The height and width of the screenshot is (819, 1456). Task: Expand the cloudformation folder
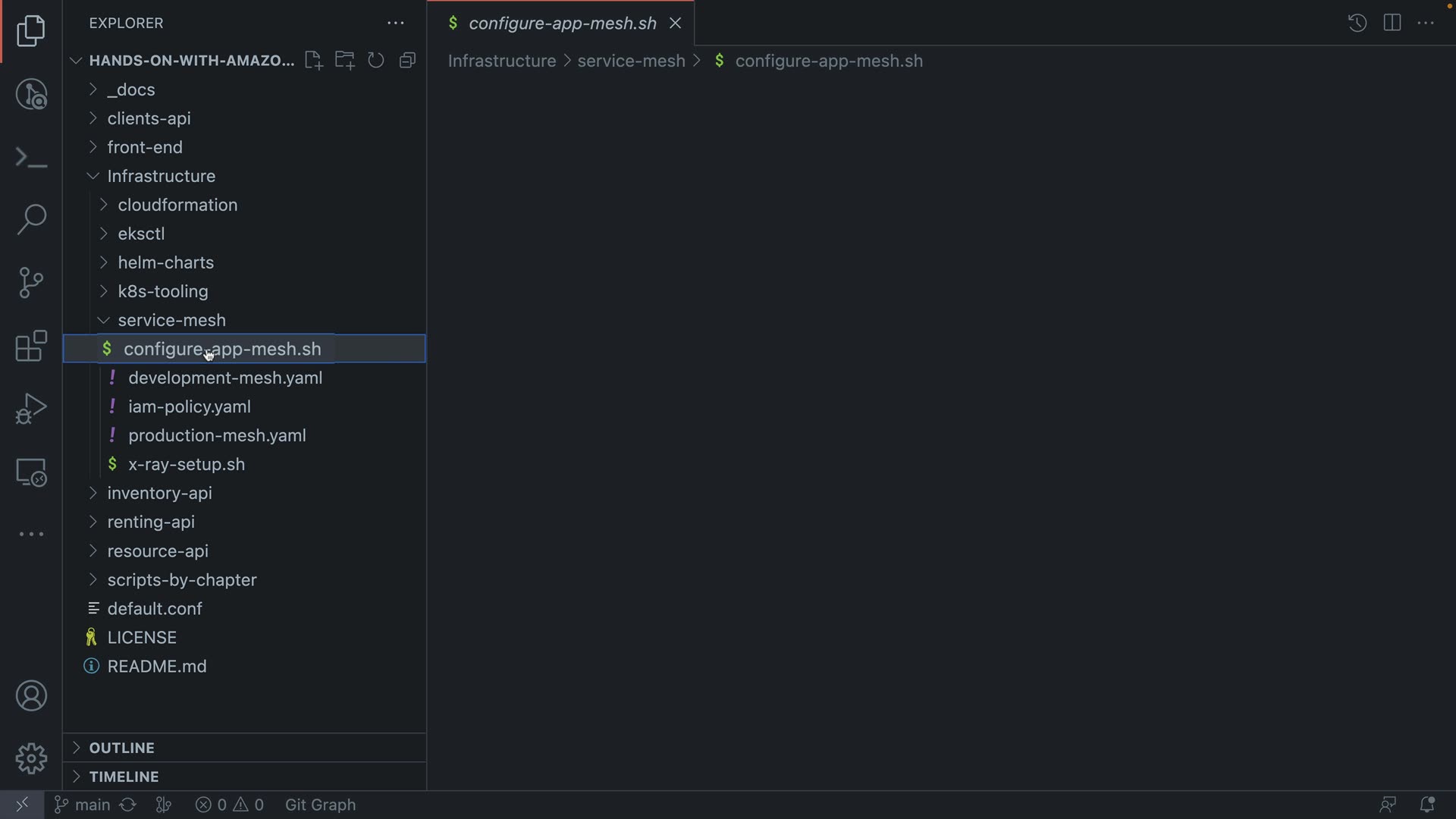[x=177, y=205]
